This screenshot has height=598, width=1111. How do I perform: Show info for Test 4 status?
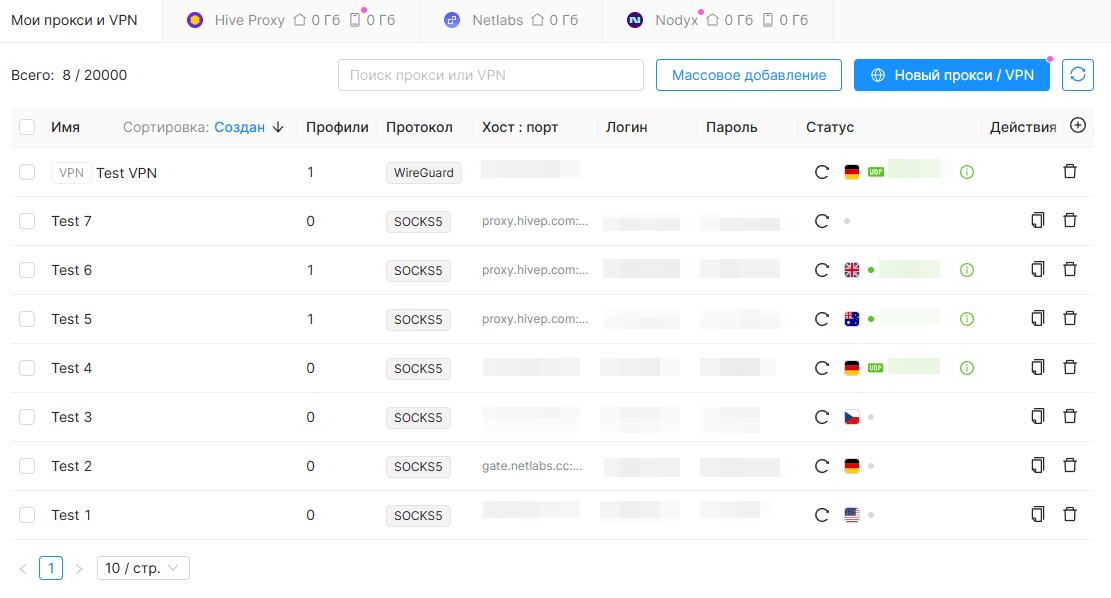point(966,368)
